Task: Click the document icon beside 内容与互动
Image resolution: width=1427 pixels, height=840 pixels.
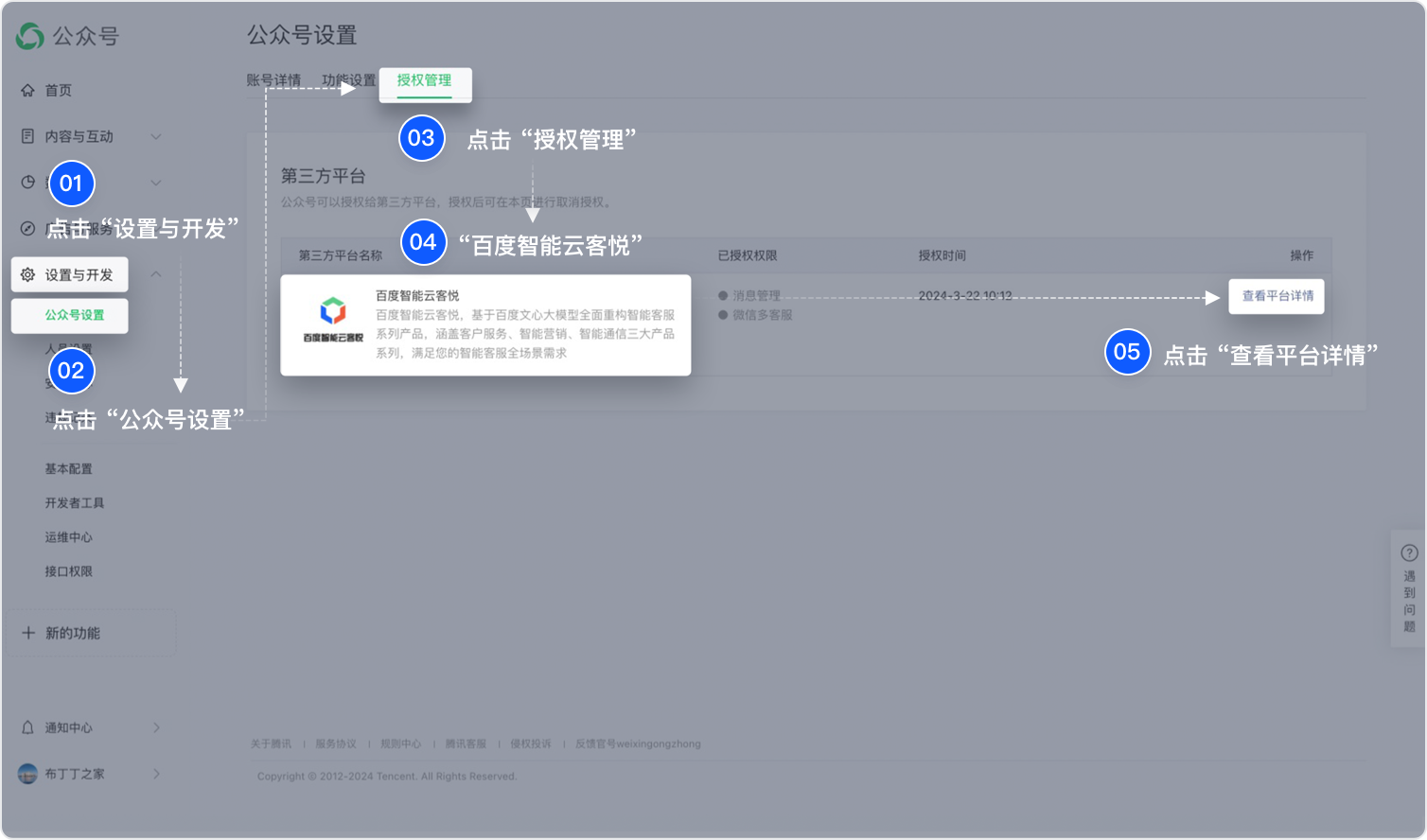Action: point(27,136)
